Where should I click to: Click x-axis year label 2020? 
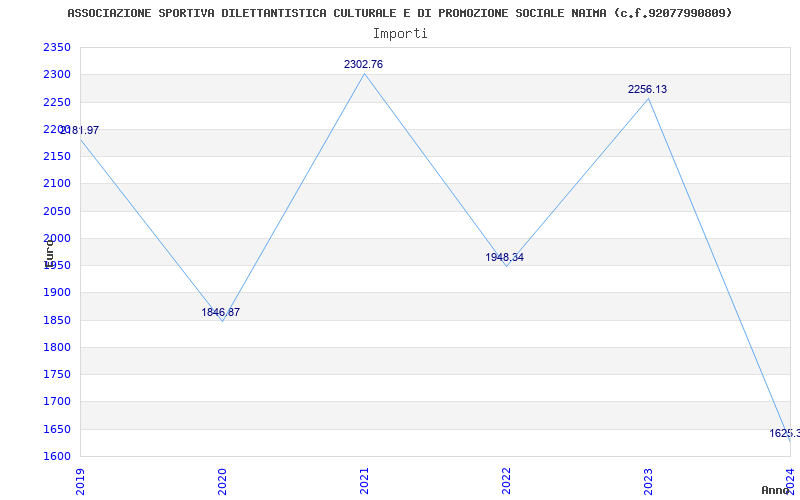coord(222,481)
